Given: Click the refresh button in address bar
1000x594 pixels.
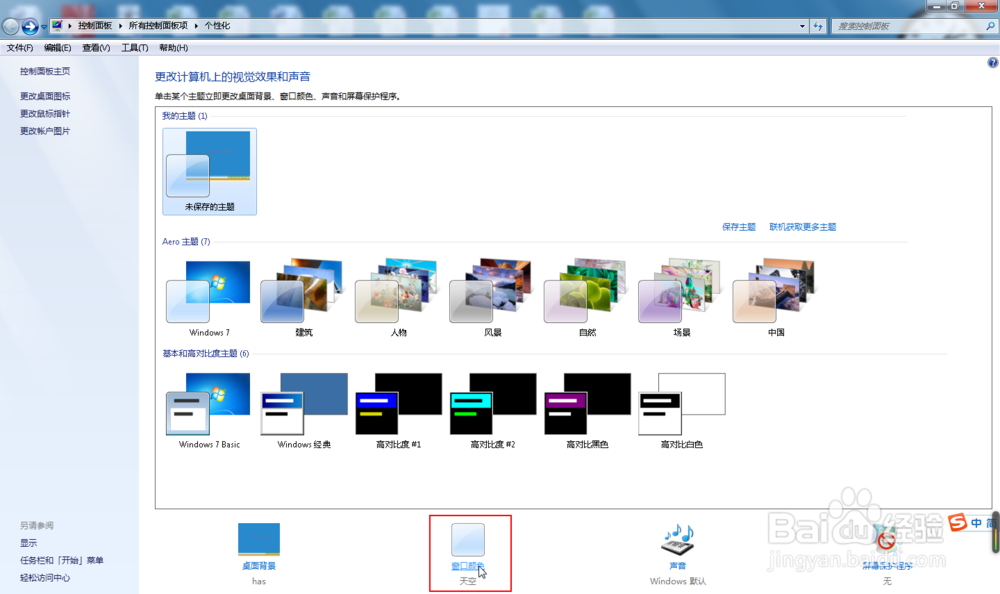Looking at the screenshot, I should 818,26.
